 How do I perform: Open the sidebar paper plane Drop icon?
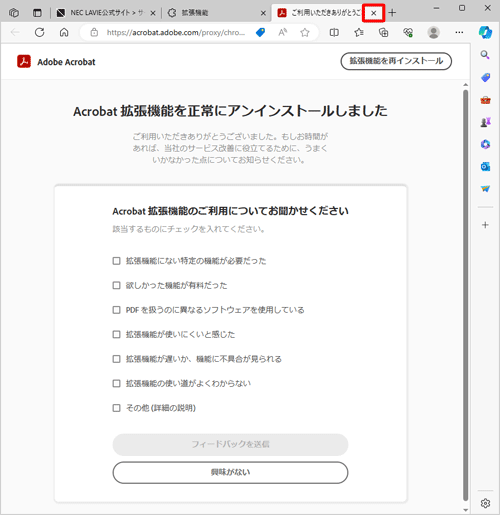tap(485, 189)
